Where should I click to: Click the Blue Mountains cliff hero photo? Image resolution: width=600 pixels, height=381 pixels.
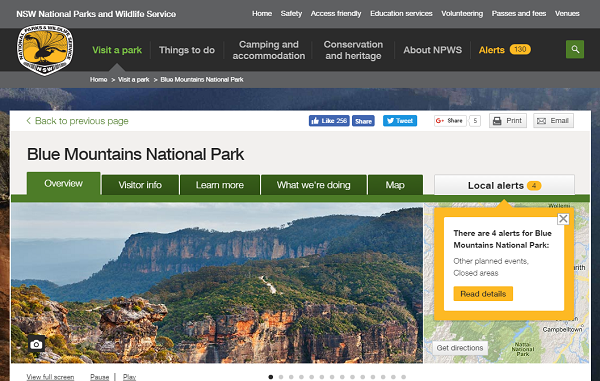pyautogui.click(x=217, y=283)
